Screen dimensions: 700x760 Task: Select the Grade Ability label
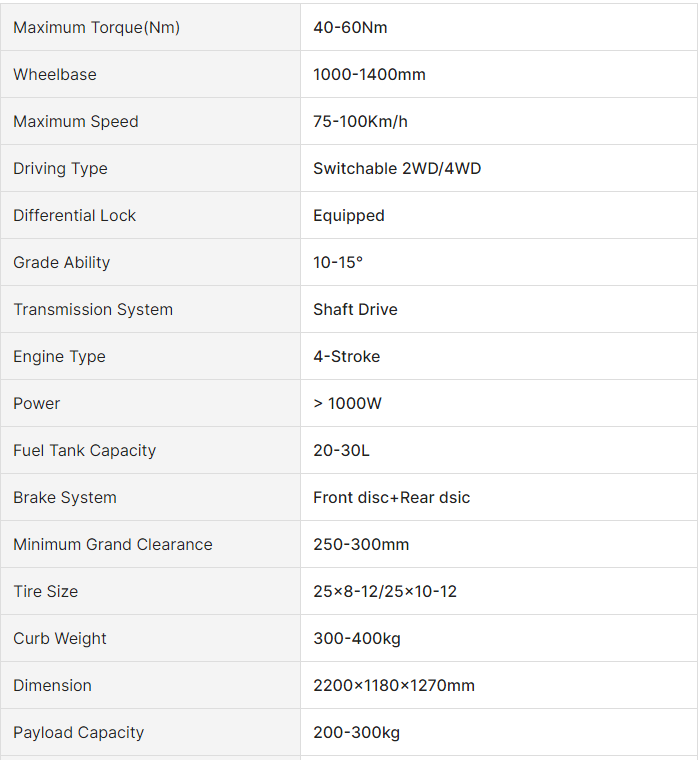point(62,263)
